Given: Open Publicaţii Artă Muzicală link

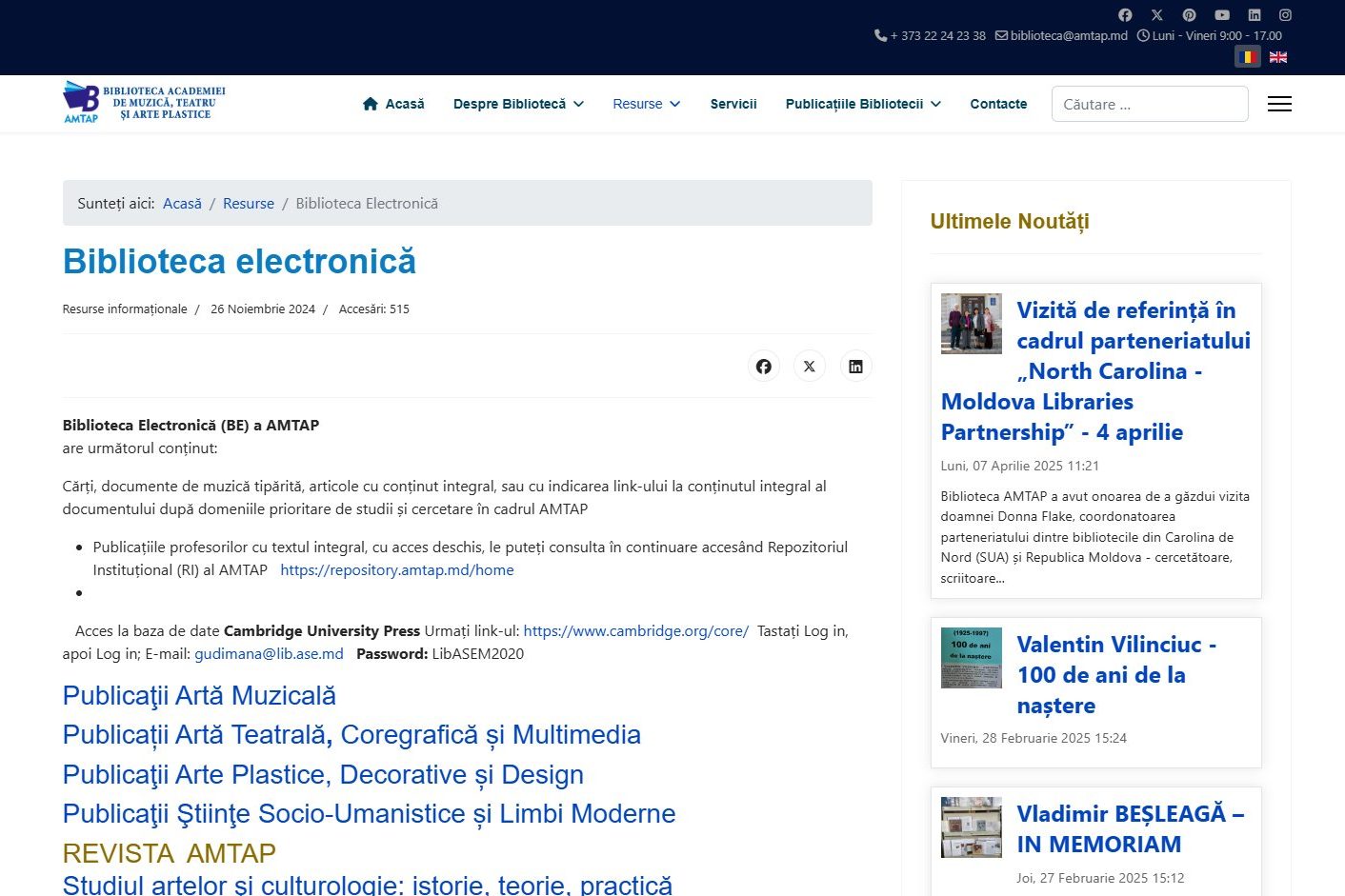Looking at the screenshot, I should click(199, 696).
